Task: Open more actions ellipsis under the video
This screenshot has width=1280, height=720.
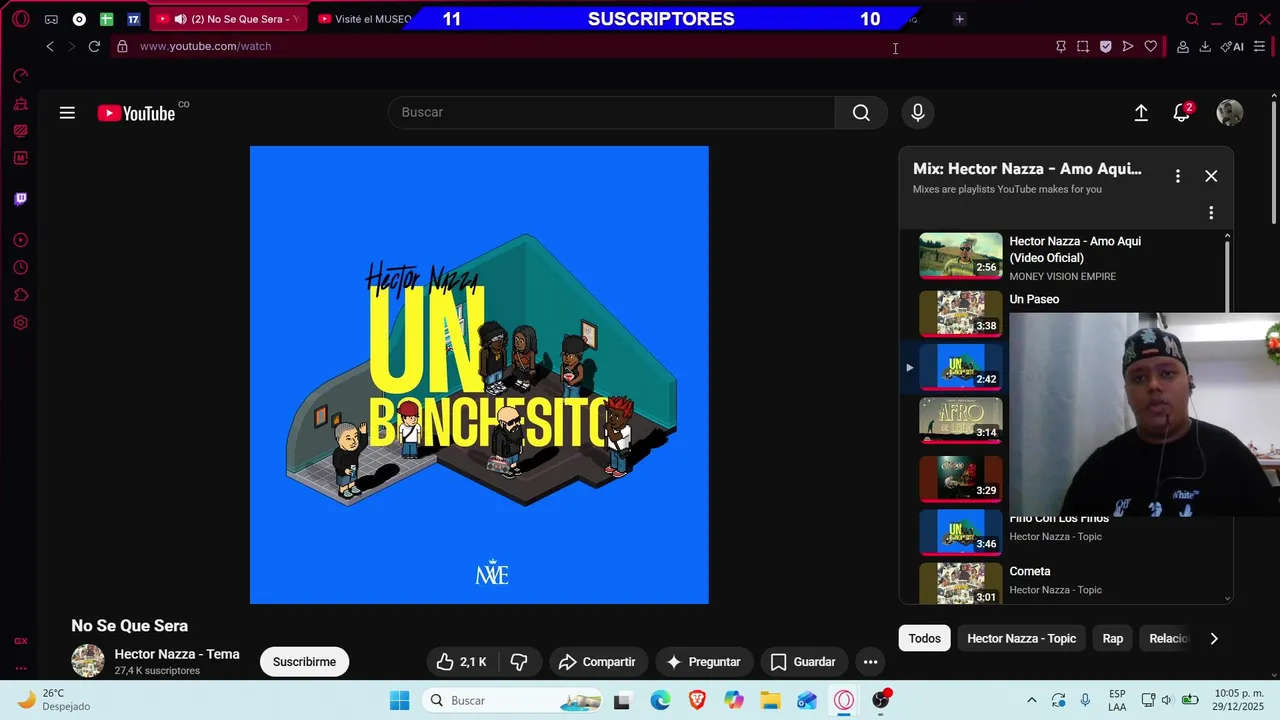Action: pos(870,662)
